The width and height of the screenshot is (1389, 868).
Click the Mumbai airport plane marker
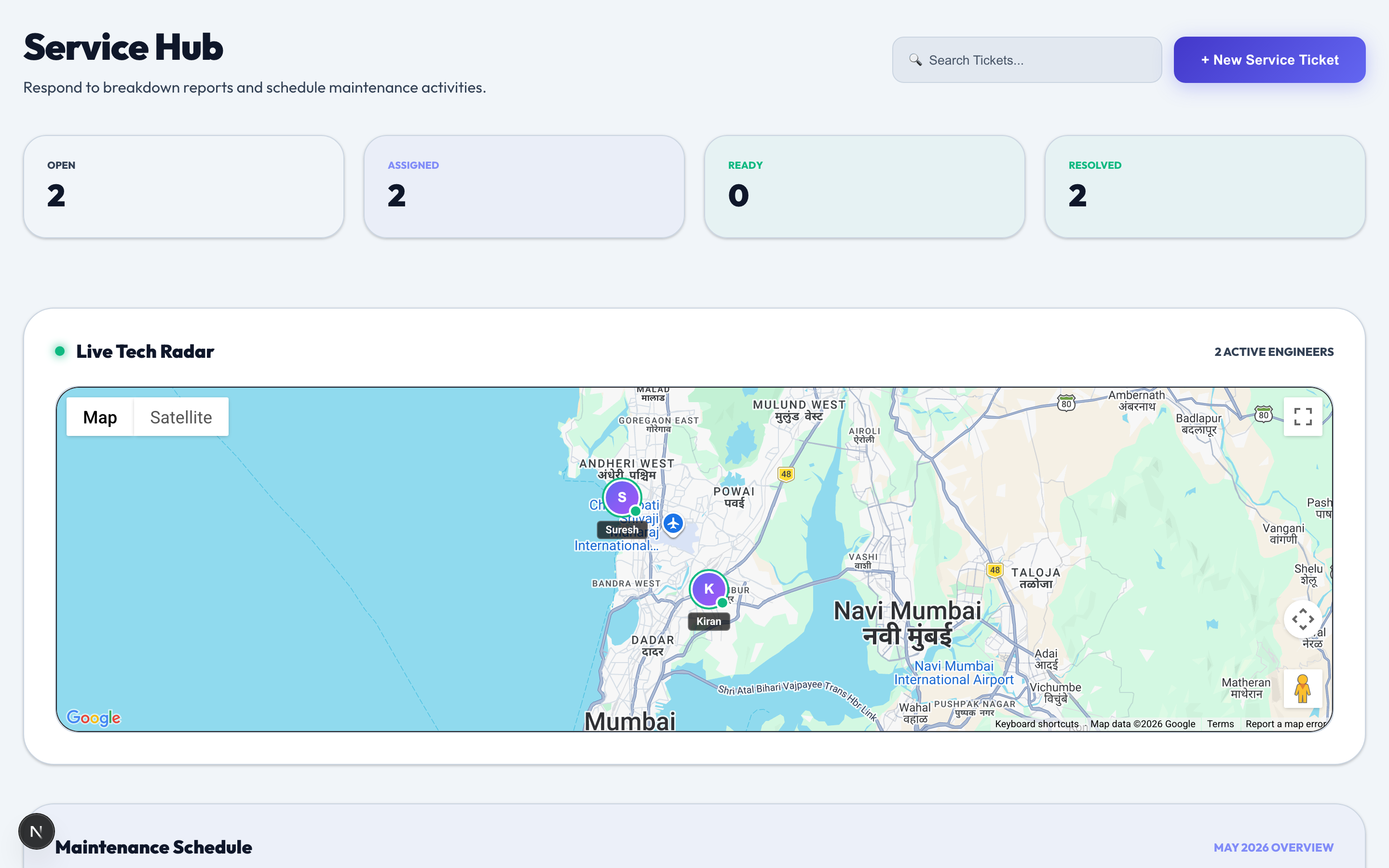pyautogui.click(x=673, y=524)
